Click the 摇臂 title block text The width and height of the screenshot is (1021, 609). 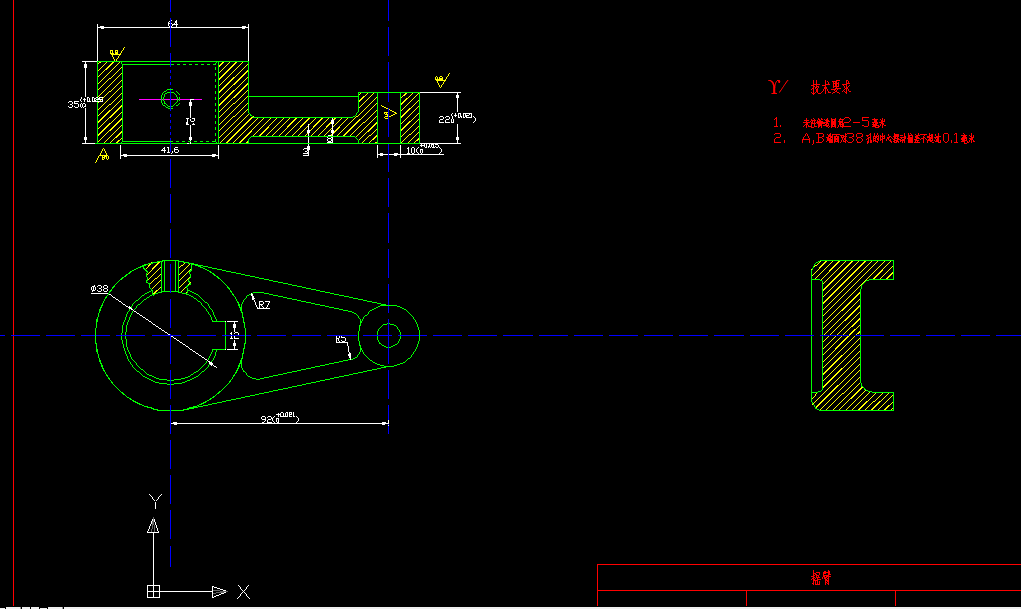point(821,578)
